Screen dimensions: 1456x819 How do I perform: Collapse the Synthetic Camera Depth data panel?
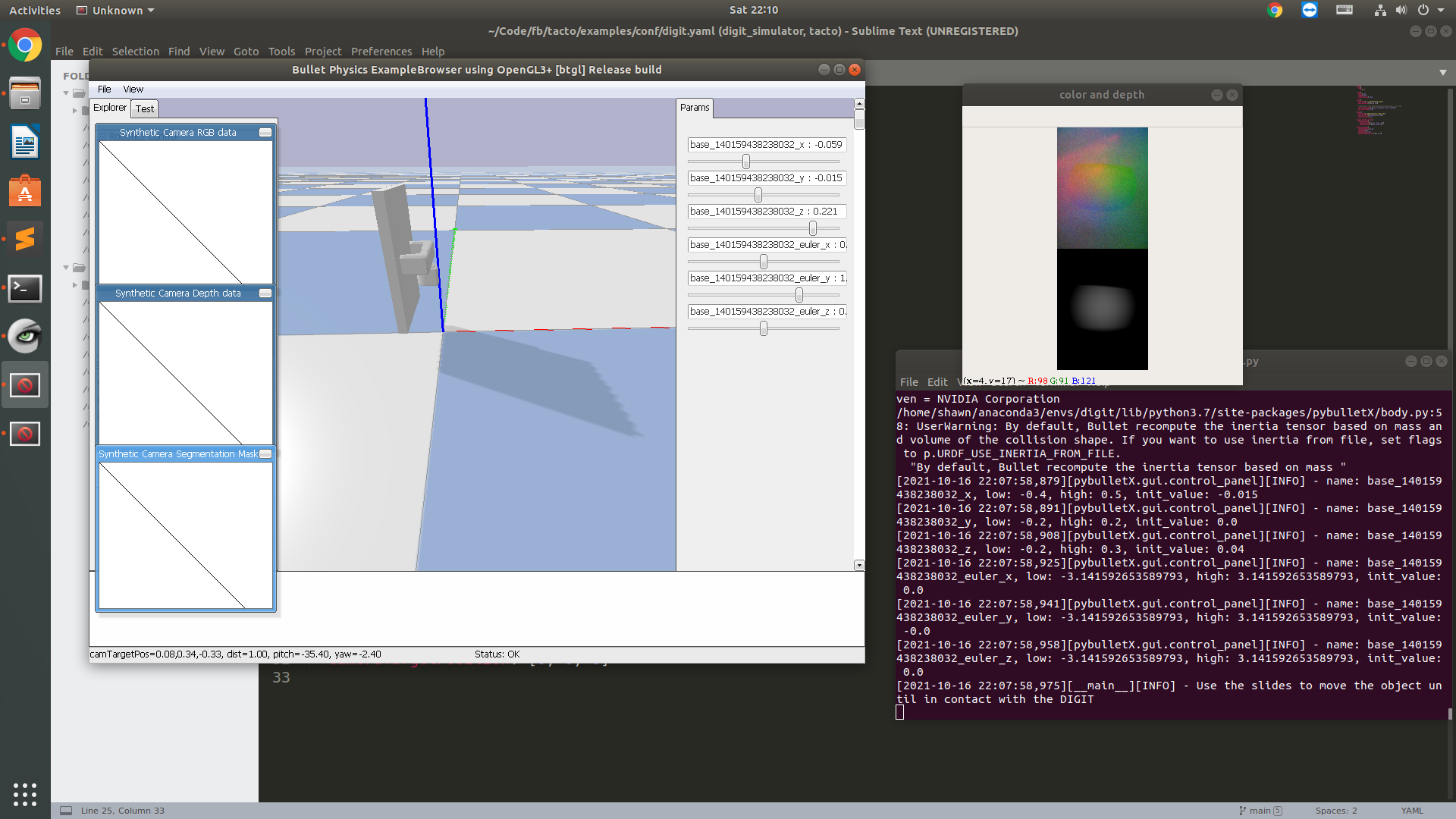265,293
